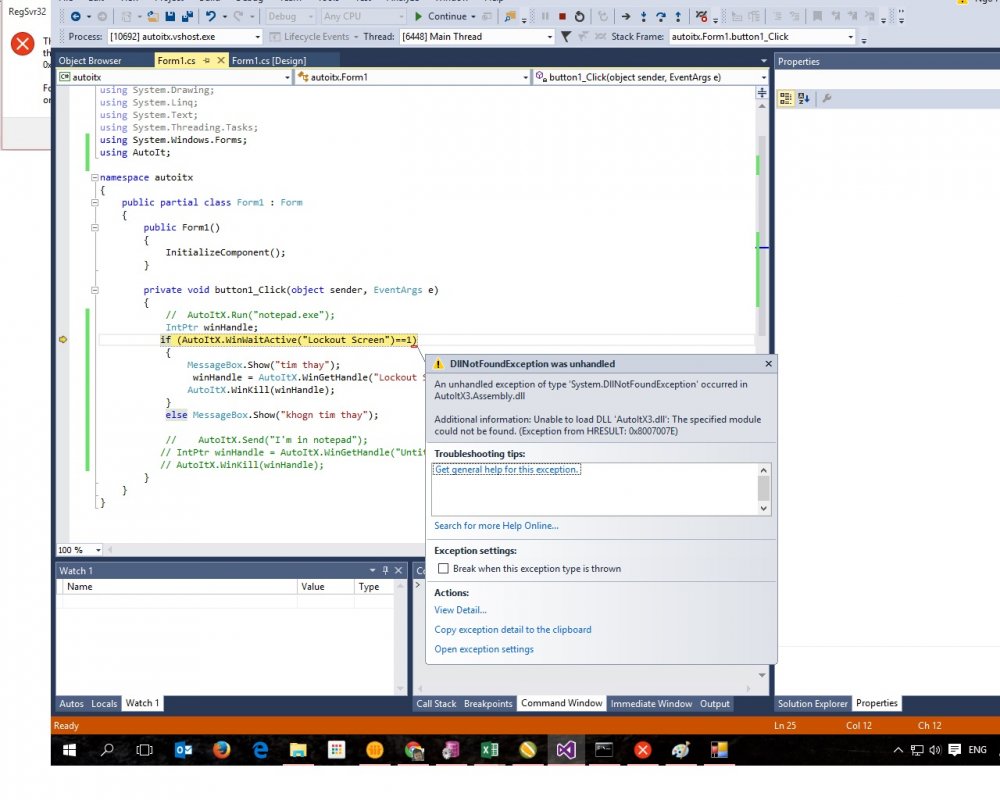Screen dimensions: 1000x800
Task: Check 'Break when this exception type is thrown'
Action: (x=443, y=568)
